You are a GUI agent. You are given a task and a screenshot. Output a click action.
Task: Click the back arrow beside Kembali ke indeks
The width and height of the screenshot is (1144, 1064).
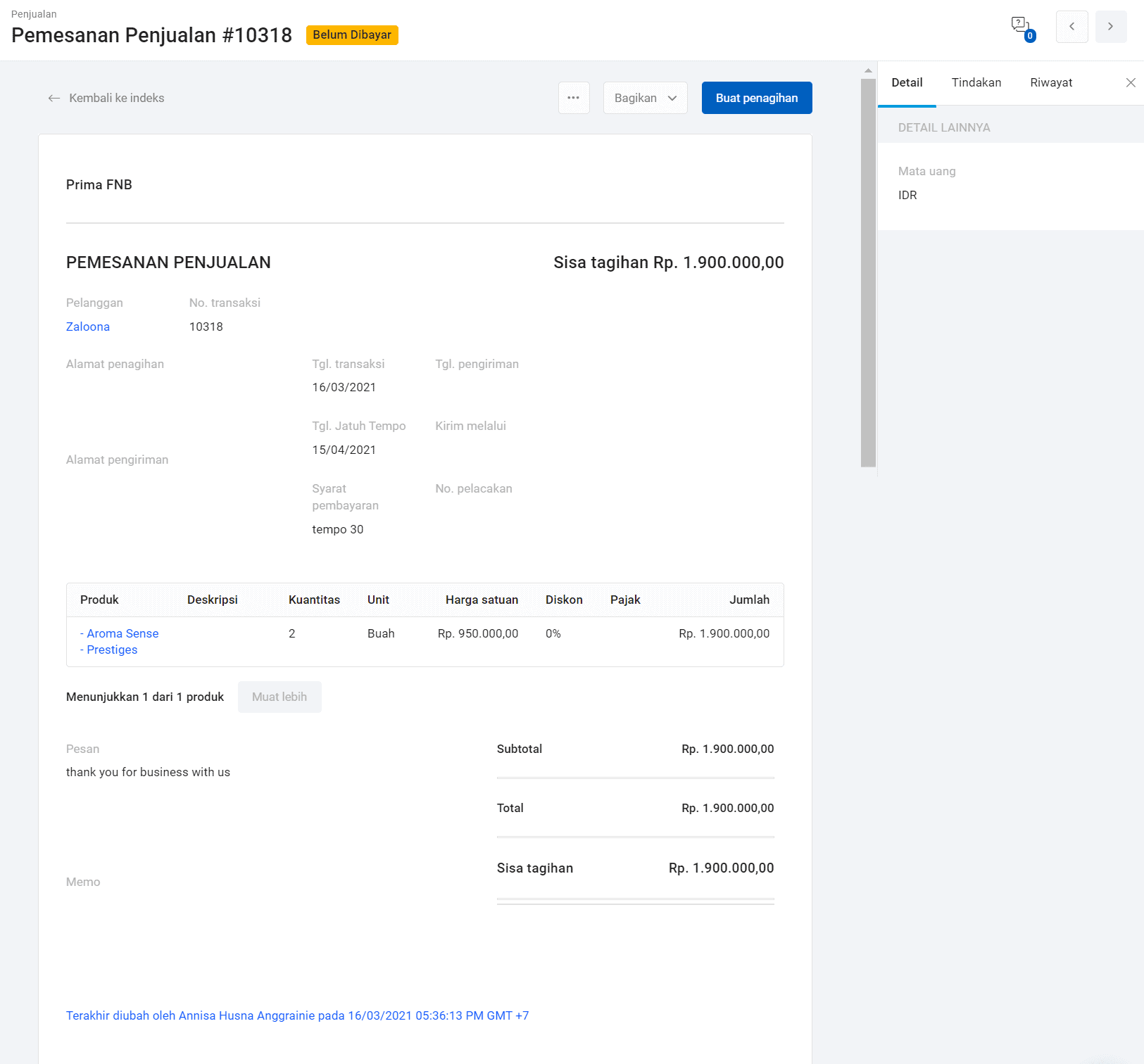click(54, 98)
